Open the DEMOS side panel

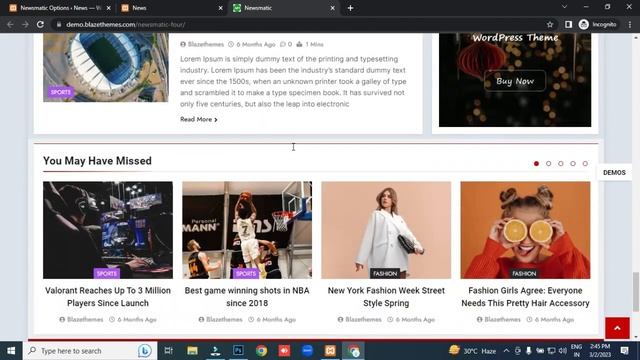pyautogui.click(x=614, y=173)
